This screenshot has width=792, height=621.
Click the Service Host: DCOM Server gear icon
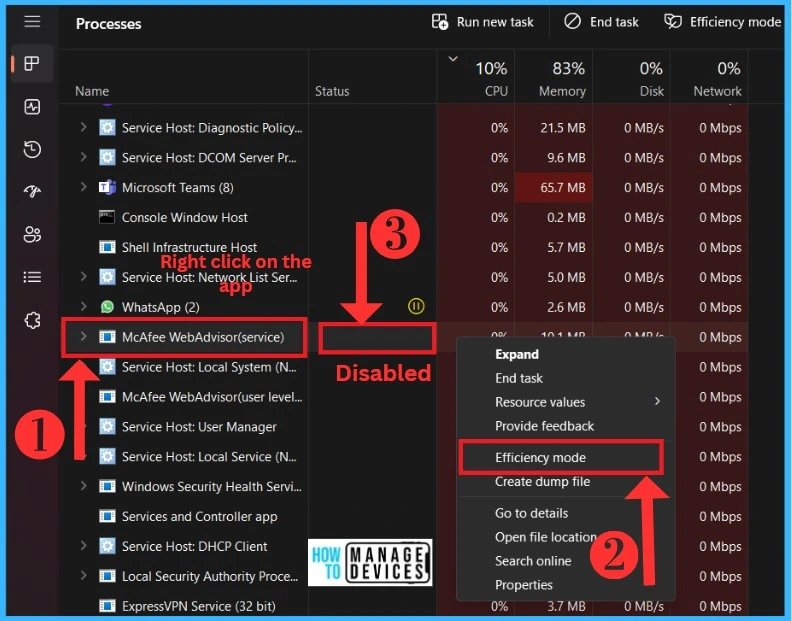pos(107,157)
